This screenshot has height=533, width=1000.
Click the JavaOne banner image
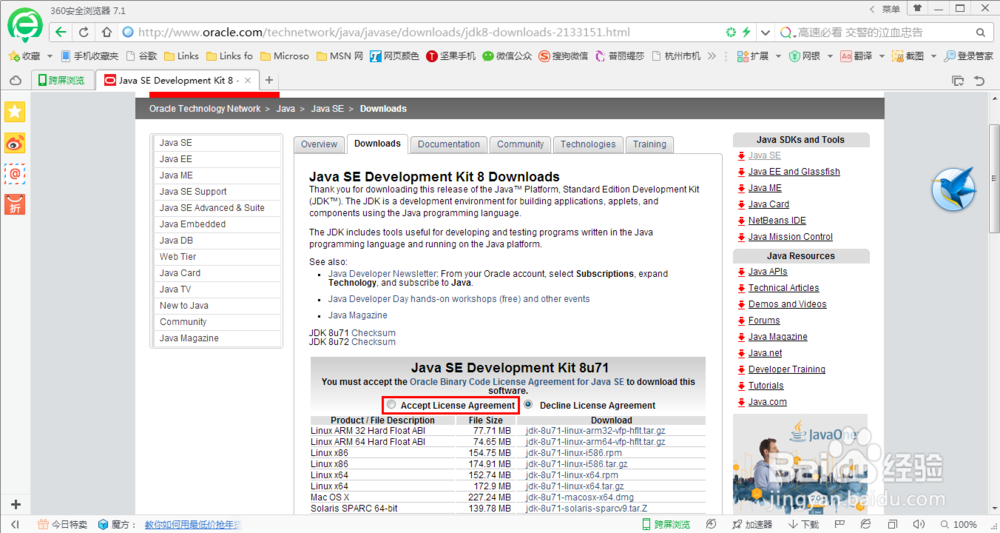click(x=800, y=464)
